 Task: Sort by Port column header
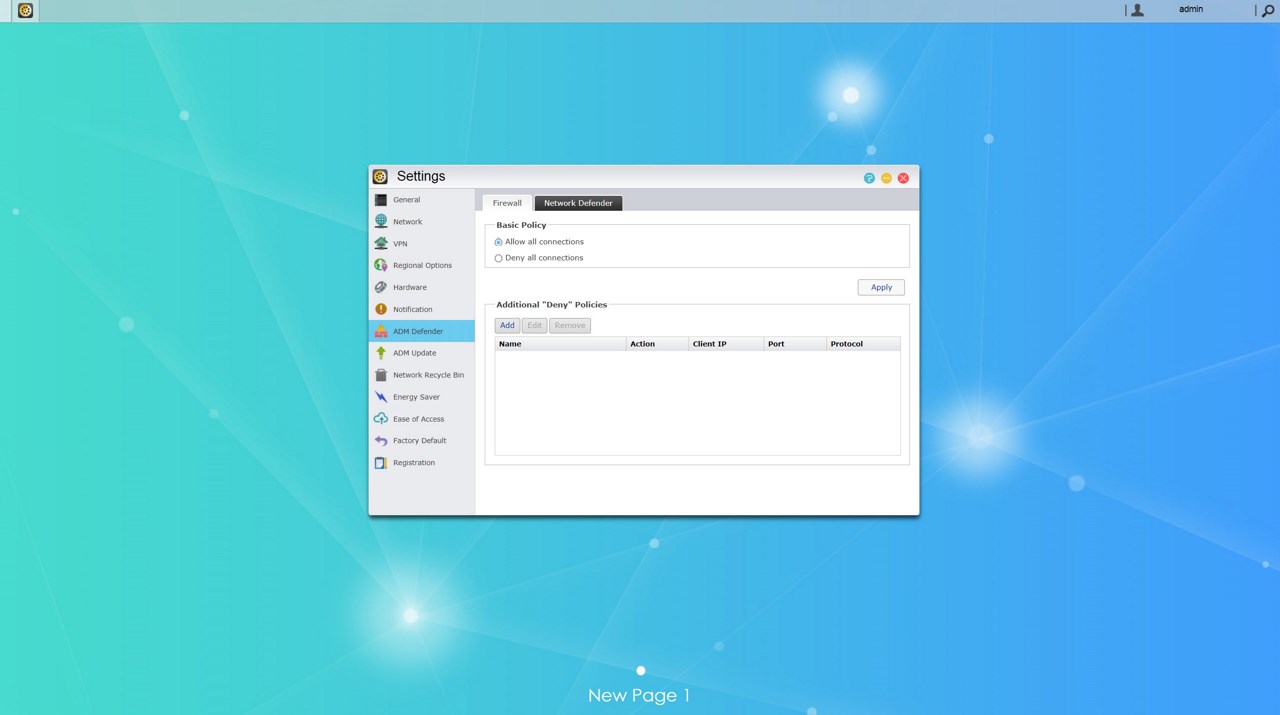795,344
